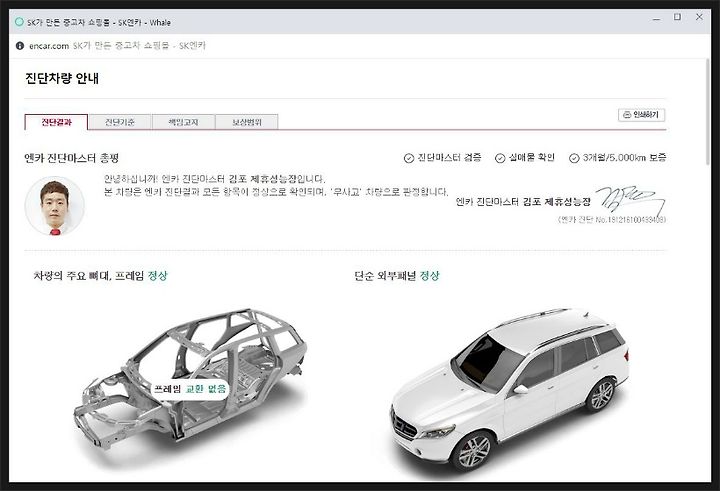Screen dimensions: 720x491
Task: Open the 책임고지 tab
Action: point(183,122)
